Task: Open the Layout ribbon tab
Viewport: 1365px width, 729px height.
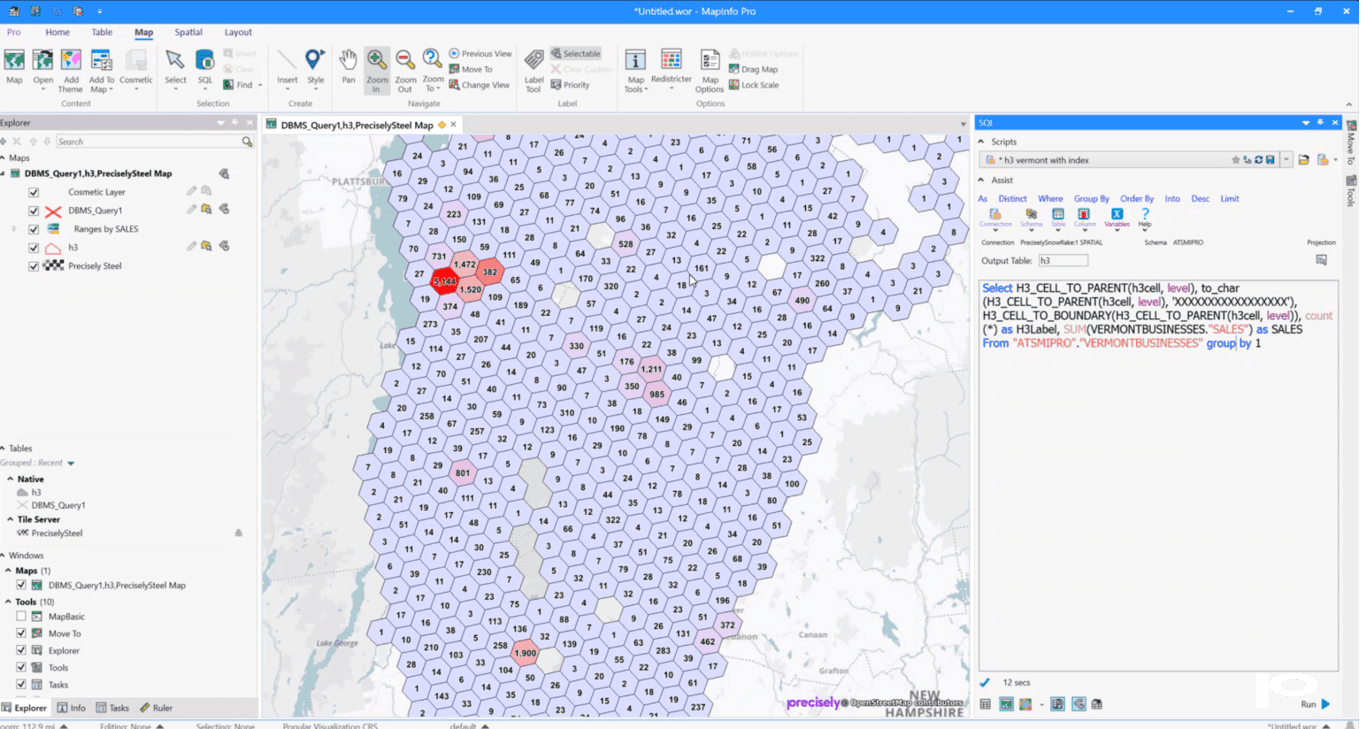Action: (238, 32)
